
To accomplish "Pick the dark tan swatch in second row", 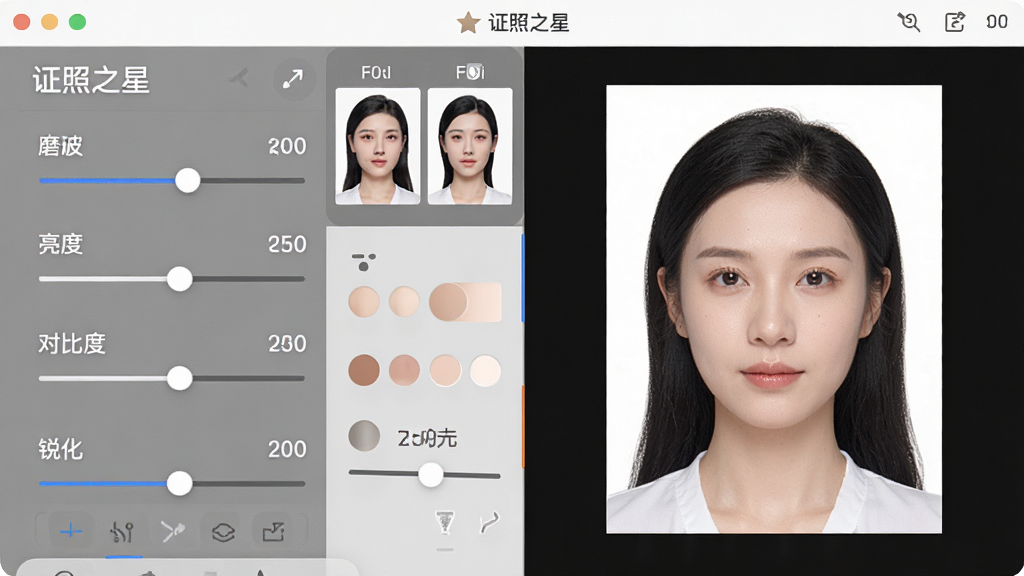I will pos(364,370).
